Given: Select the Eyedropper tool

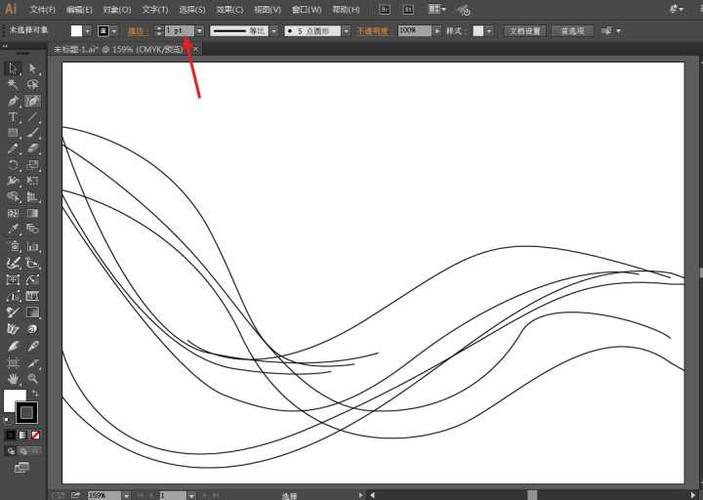Looking at the screenshot, I should (x=13, y=229).
